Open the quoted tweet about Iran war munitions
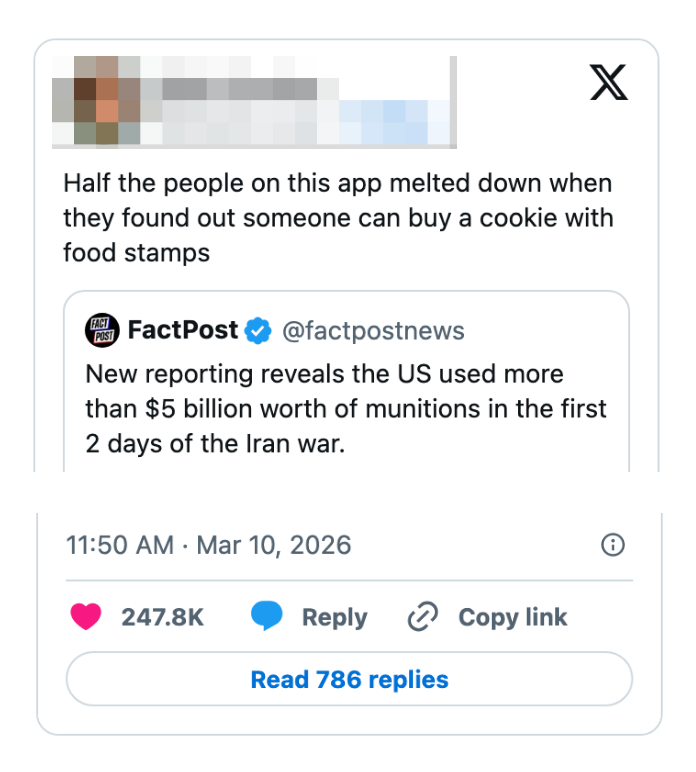 tap(346, 420)
